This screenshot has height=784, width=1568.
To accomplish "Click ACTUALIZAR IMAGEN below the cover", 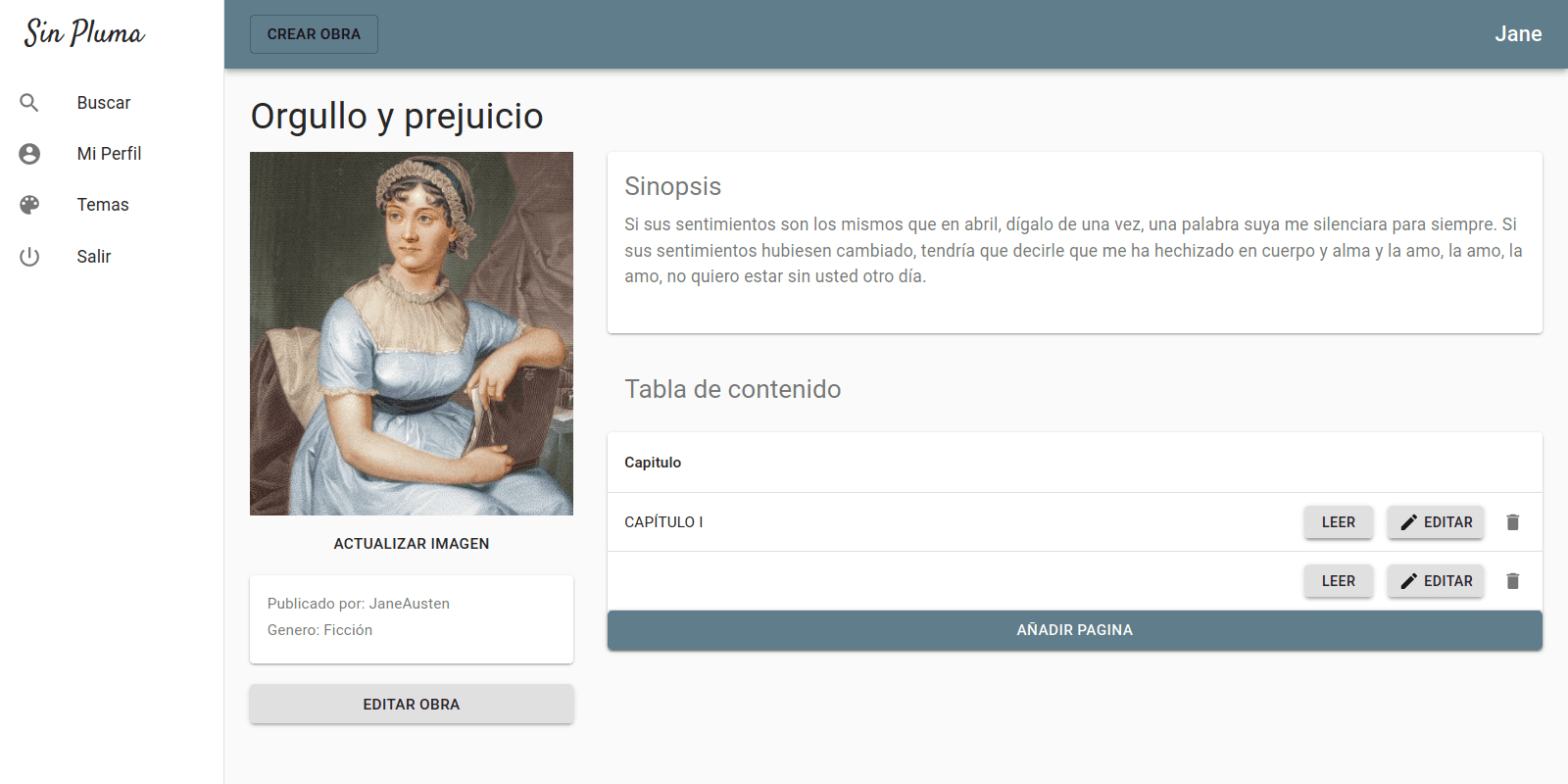I will coord(412,544).
